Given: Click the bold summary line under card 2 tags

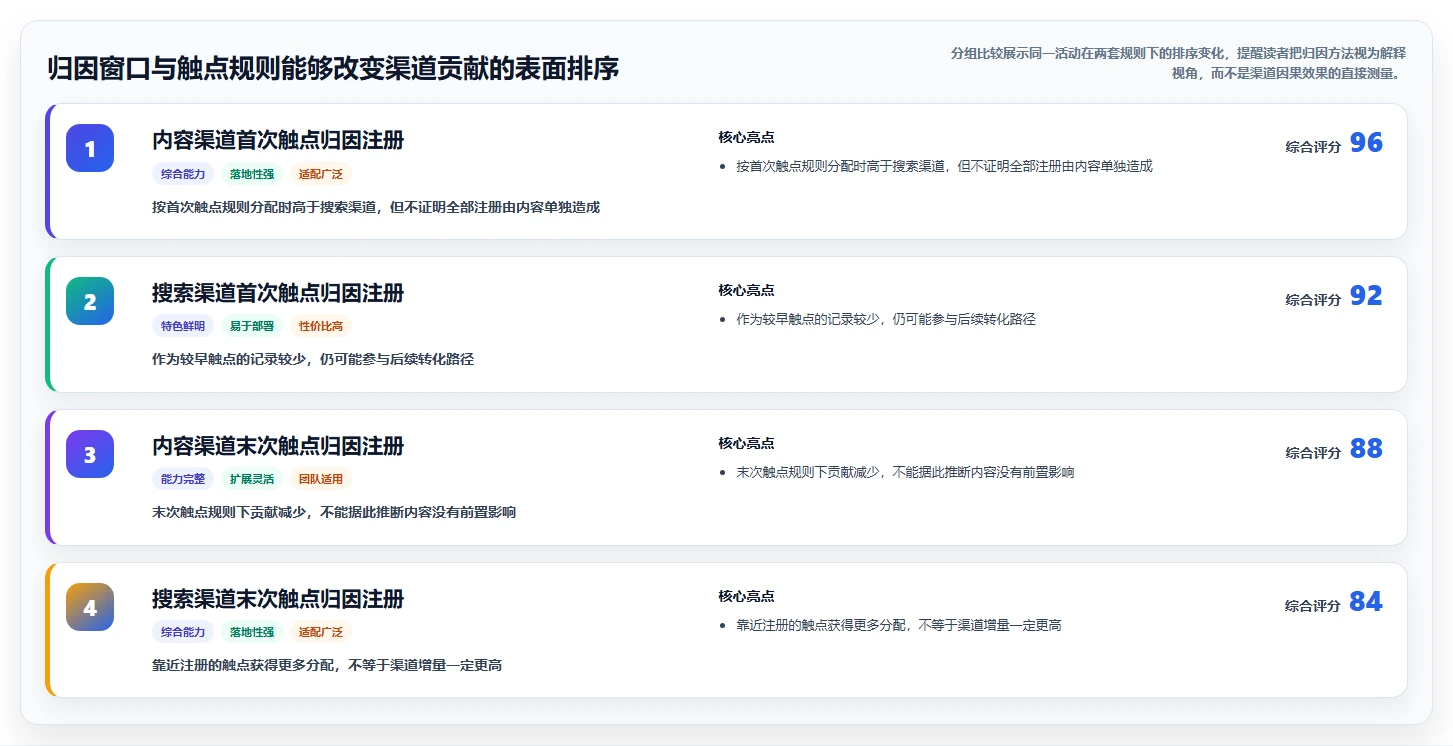Looking at the screenshot, I should 313,359.
